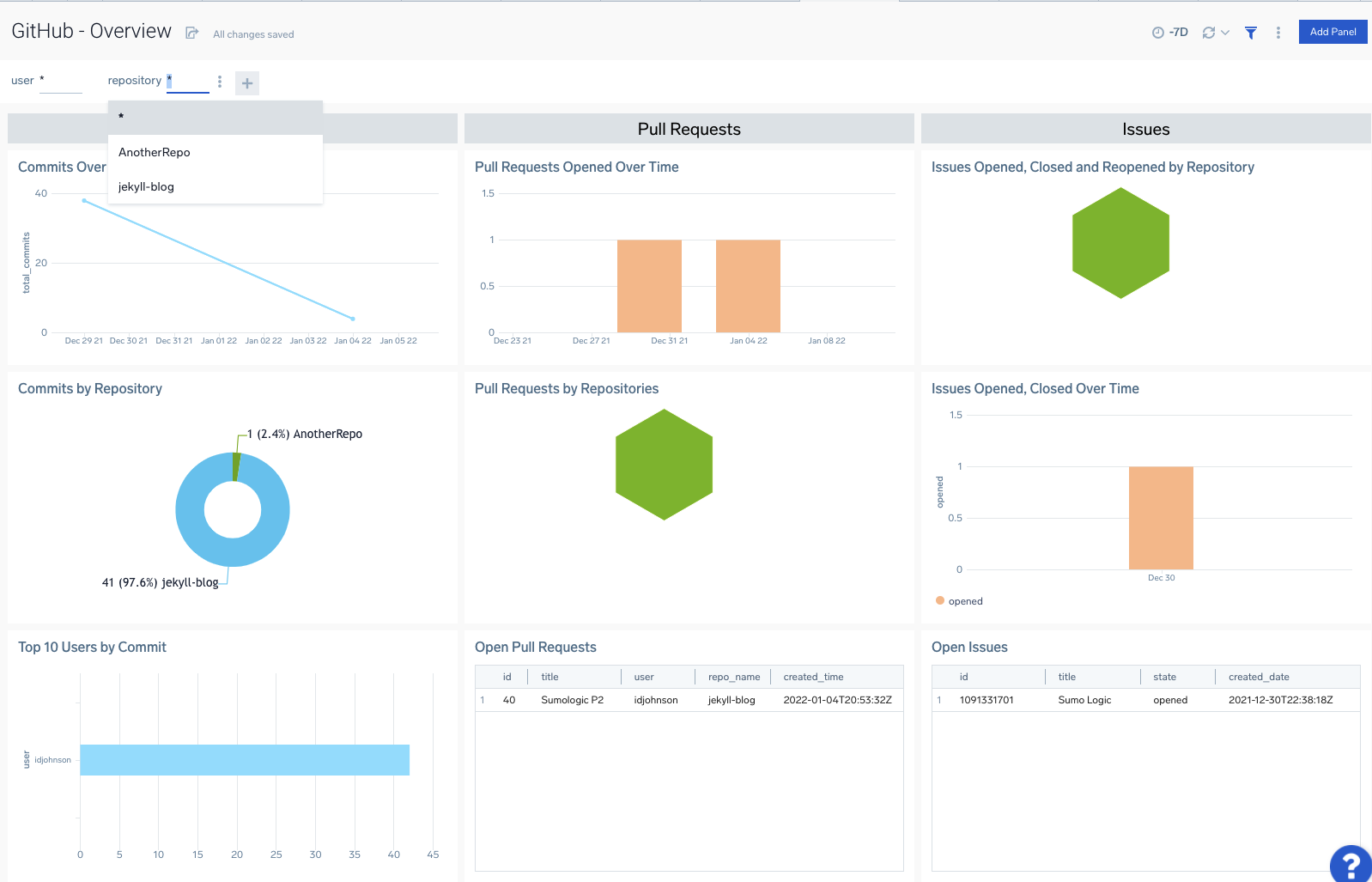Screen dimensions: 1372x882
Task: Sort Open Pull Requests by user column
Action: click(644, 677)
